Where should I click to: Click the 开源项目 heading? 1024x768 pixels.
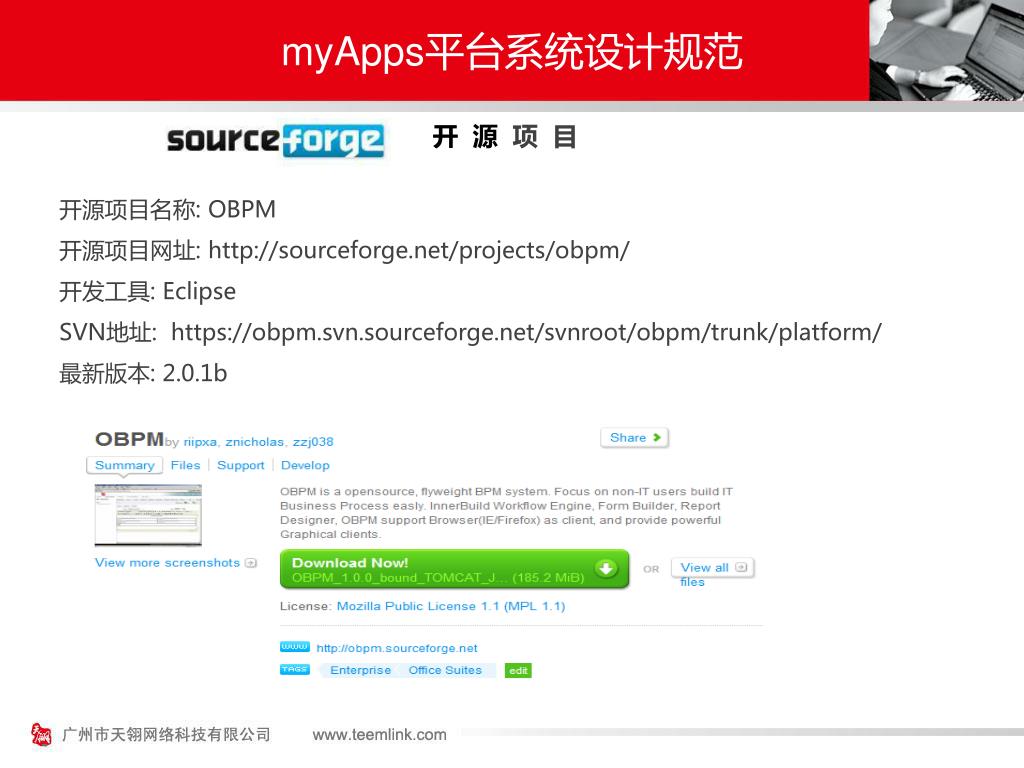(504, 137)
